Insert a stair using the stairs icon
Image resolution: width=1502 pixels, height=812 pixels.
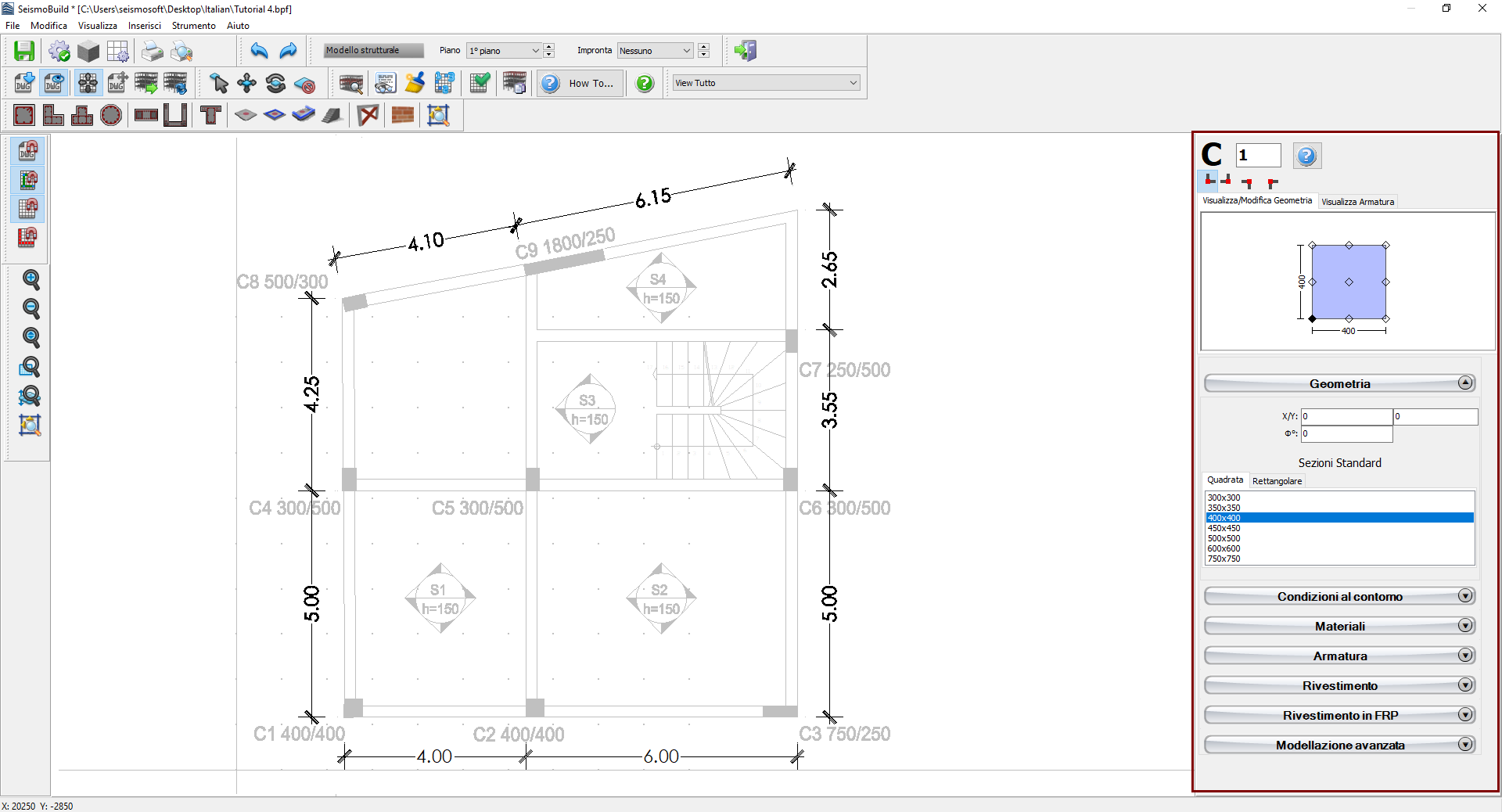click(332, 116)
